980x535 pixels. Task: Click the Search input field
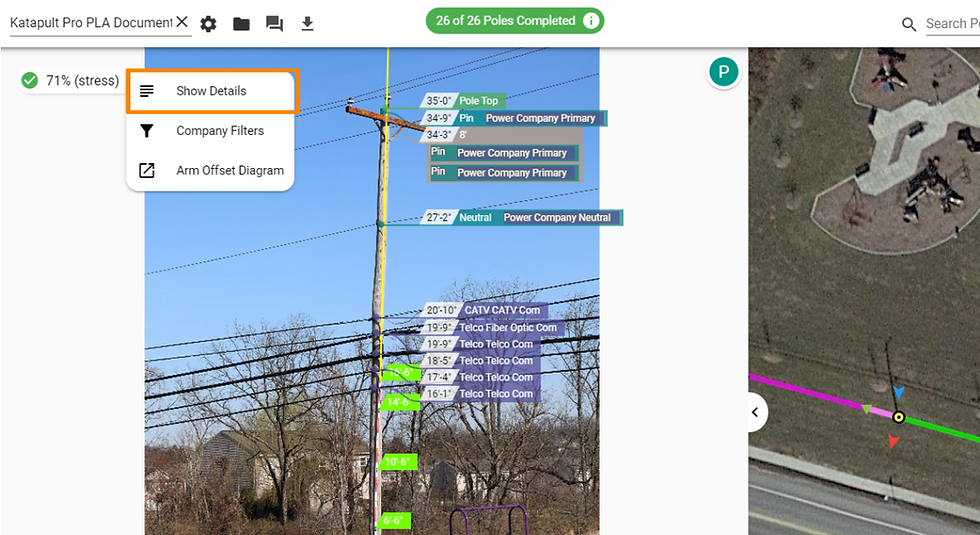click(x=952, y=24)
